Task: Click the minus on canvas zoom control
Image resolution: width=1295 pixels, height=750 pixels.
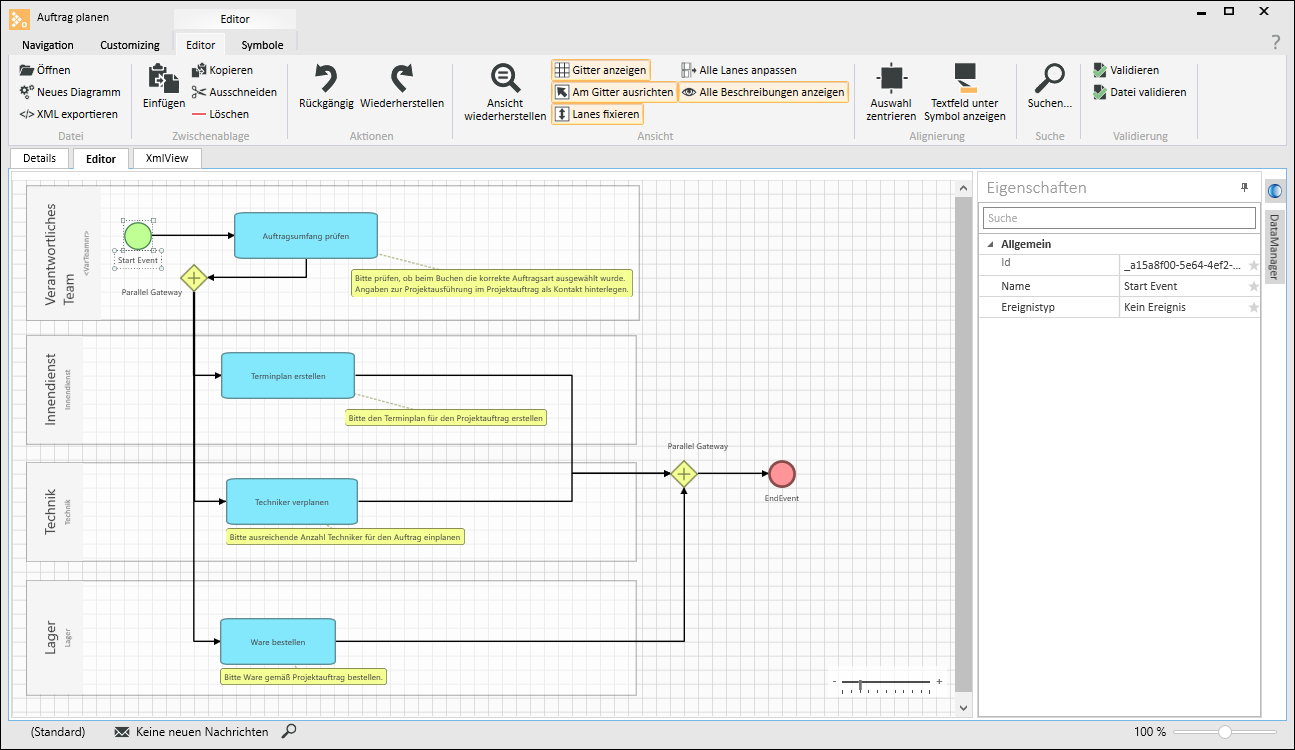Action: 834,683
